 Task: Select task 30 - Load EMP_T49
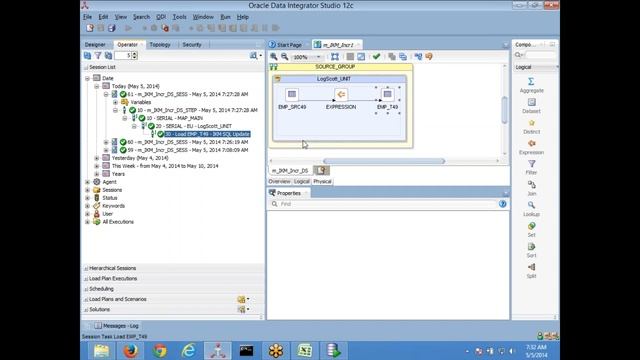(x=207, y=134)
